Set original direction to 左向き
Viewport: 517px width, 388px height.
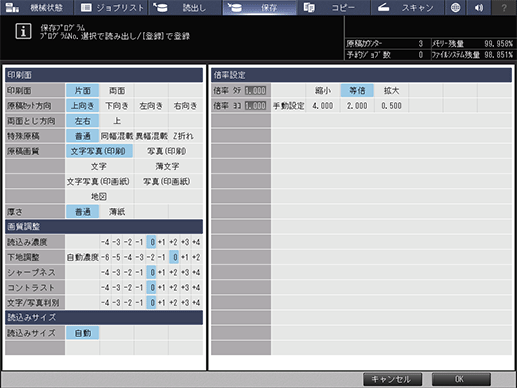coord(151,106)
